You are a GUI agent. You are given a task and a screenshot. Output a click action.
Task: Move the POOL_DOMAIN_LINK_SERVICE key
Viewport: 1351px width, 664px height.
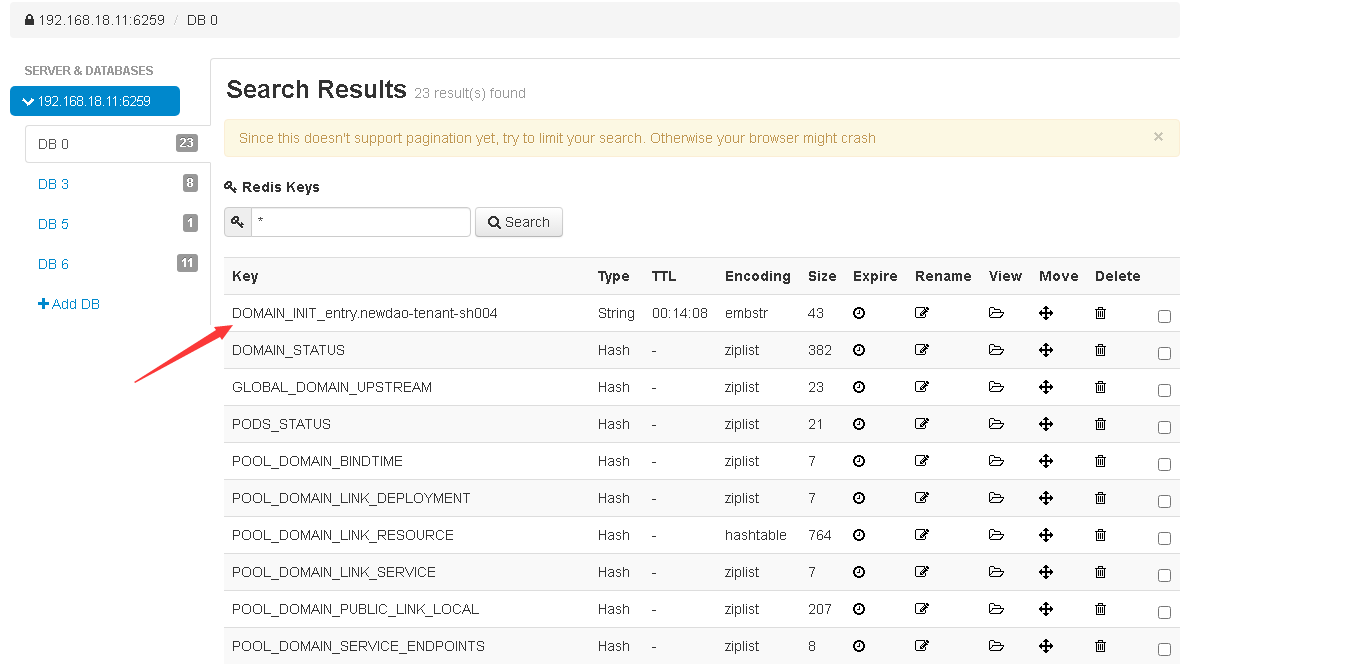pyautogui.click(x=1046, y=572)
